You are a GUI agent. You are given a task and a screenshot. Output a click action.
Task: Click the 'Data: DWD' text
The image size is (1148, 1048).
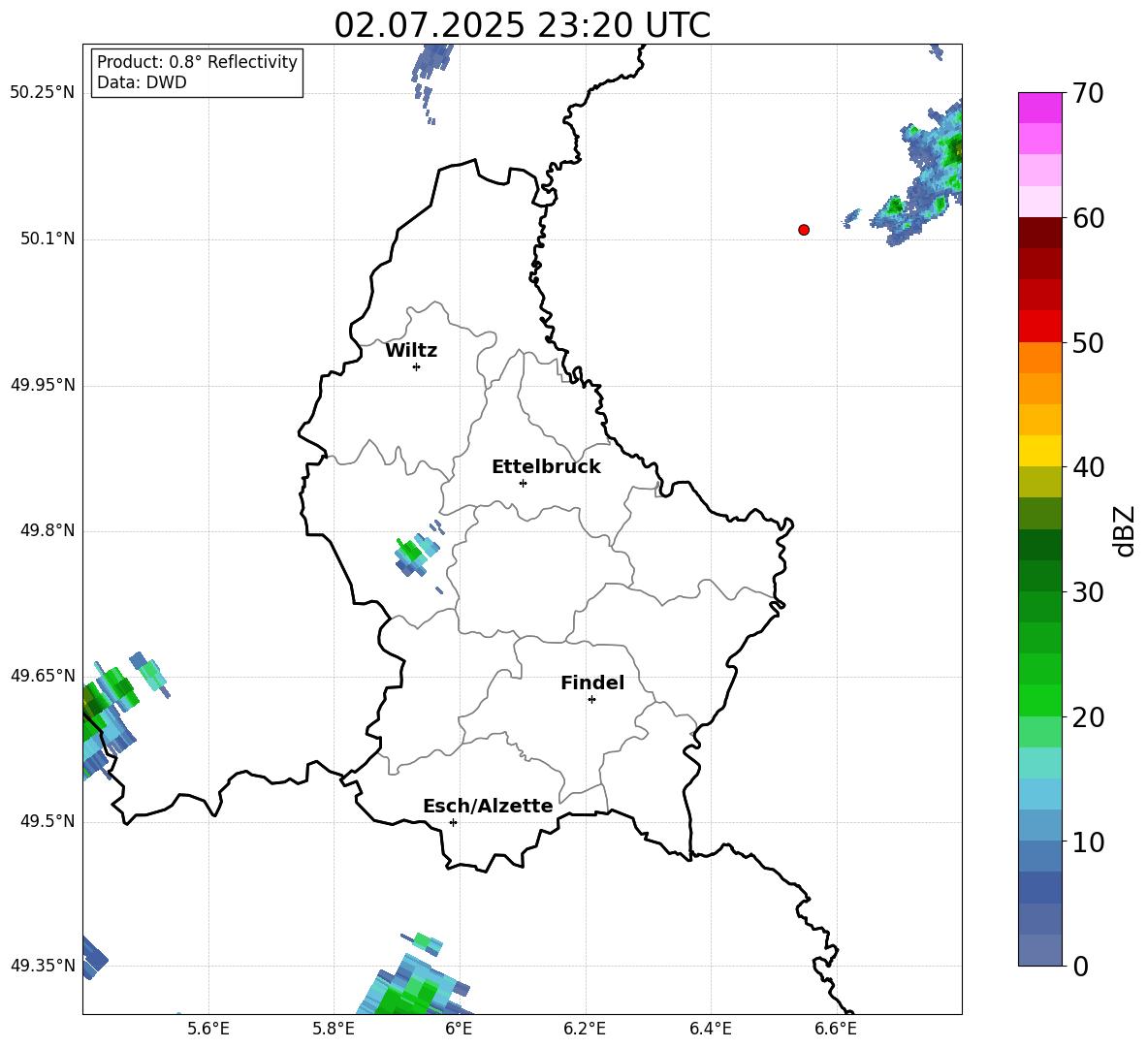pyautogui.click(x=142, y=82)
